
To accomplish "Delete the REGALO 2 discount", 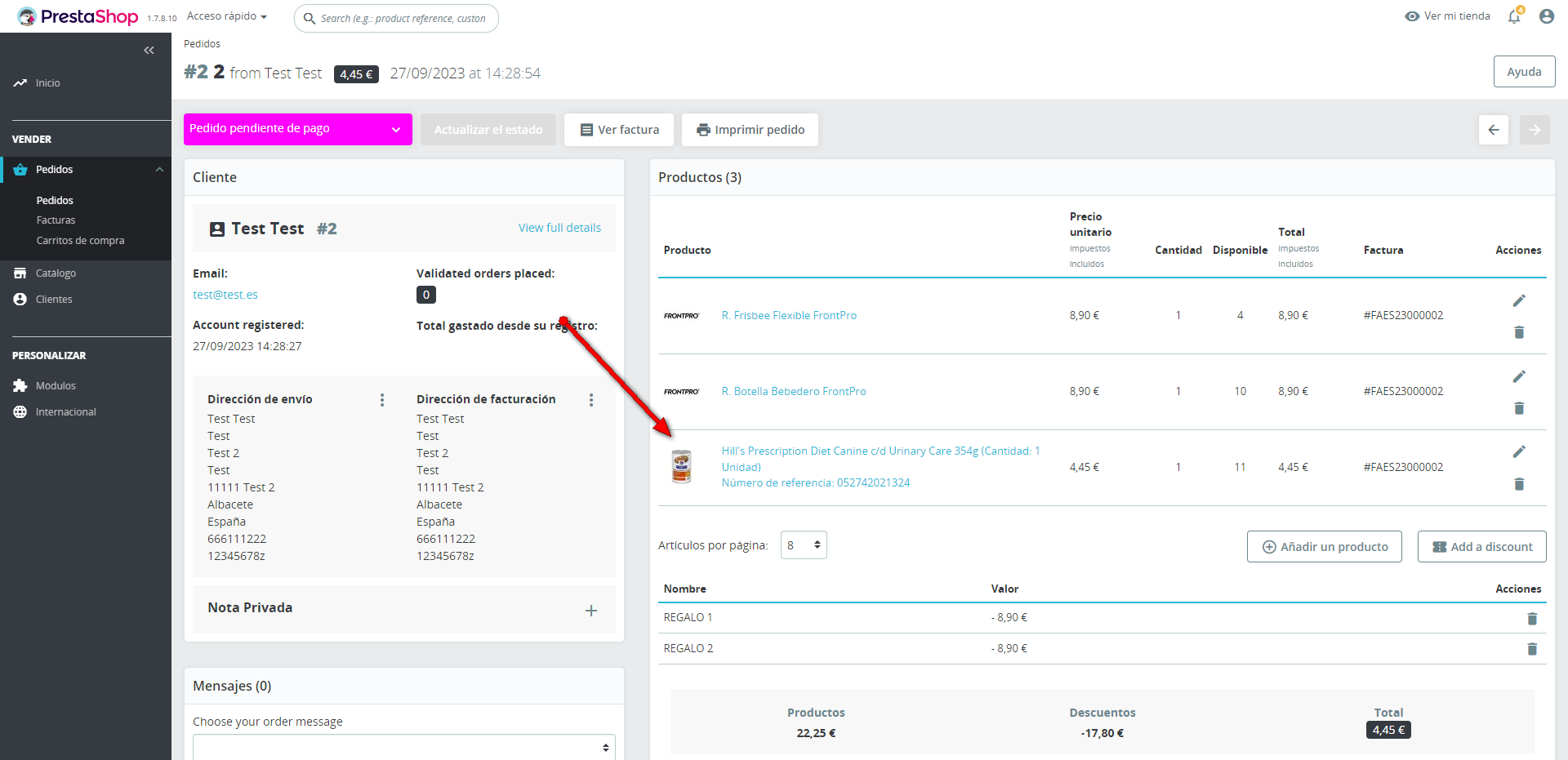I will (x=1532, y=649).
